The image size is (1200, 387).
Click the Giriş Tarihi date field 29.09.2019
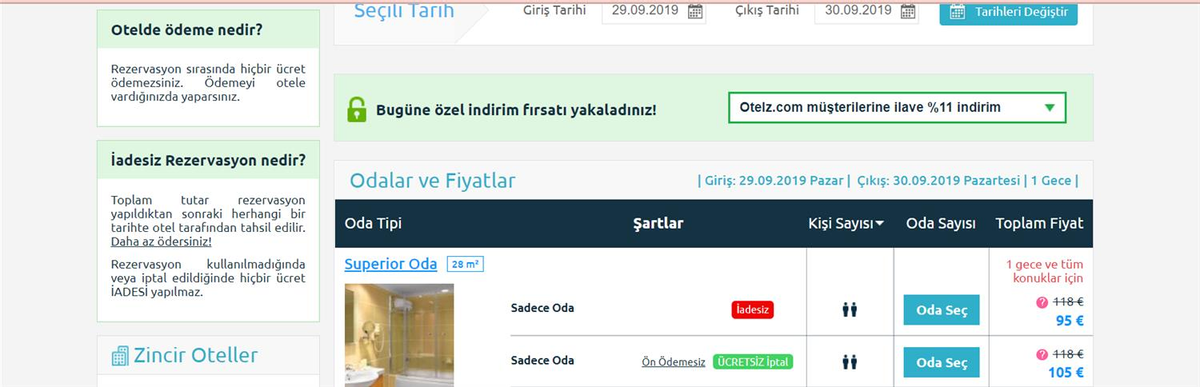click(x=654, y=12)
